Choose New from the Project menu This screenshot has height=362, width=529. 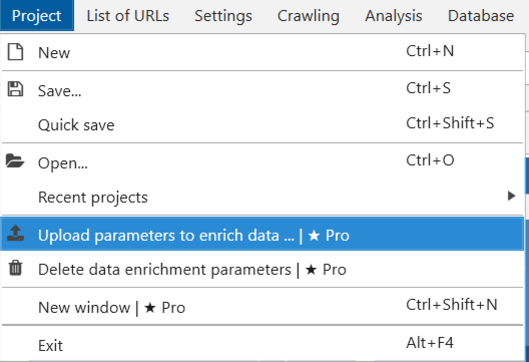[x=262, y=52]
